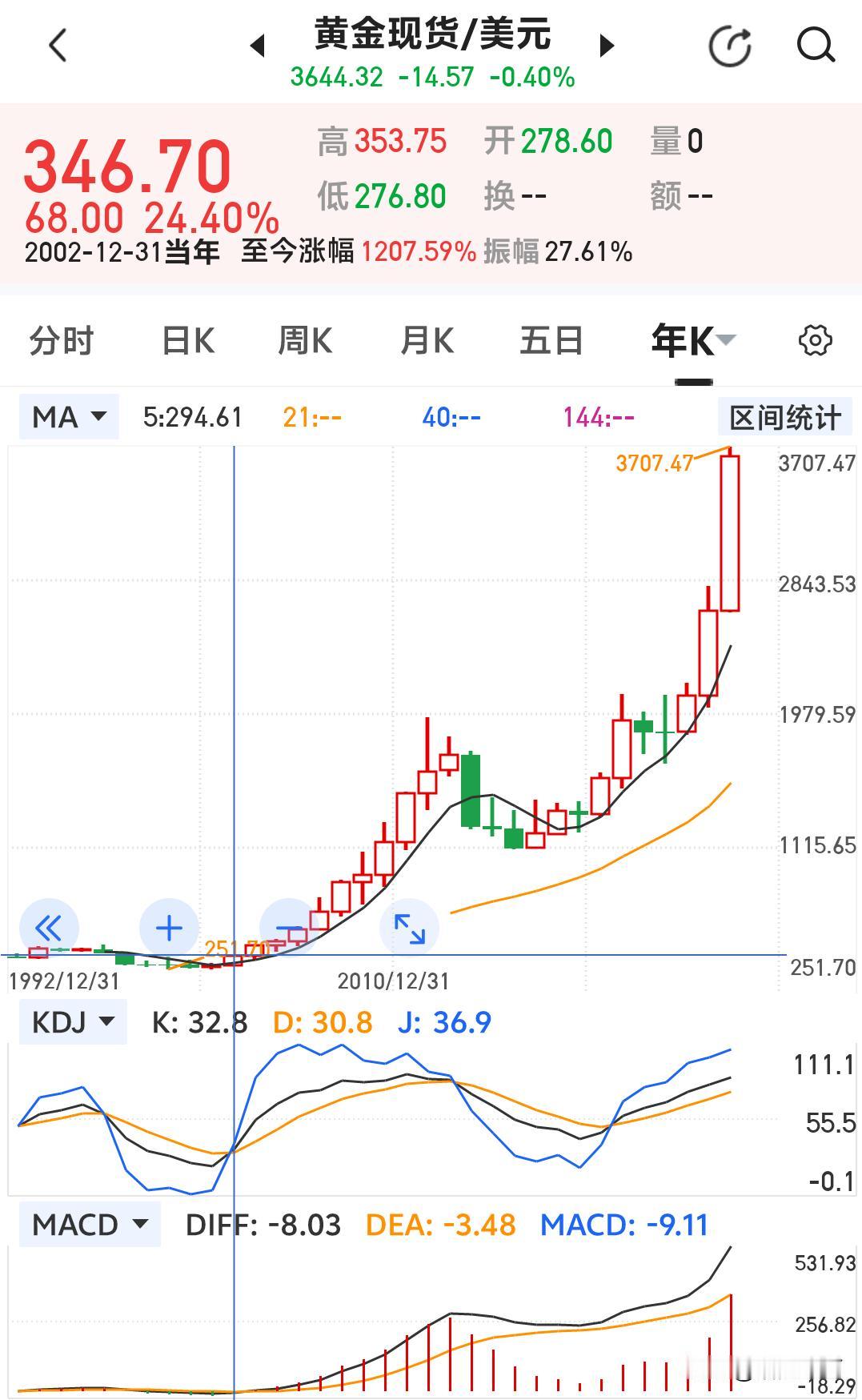The image size is (862, 1400).
Task: Tap the 2002-12-31当年 date label
Action: pyautogui.click(x=122, y=252)
